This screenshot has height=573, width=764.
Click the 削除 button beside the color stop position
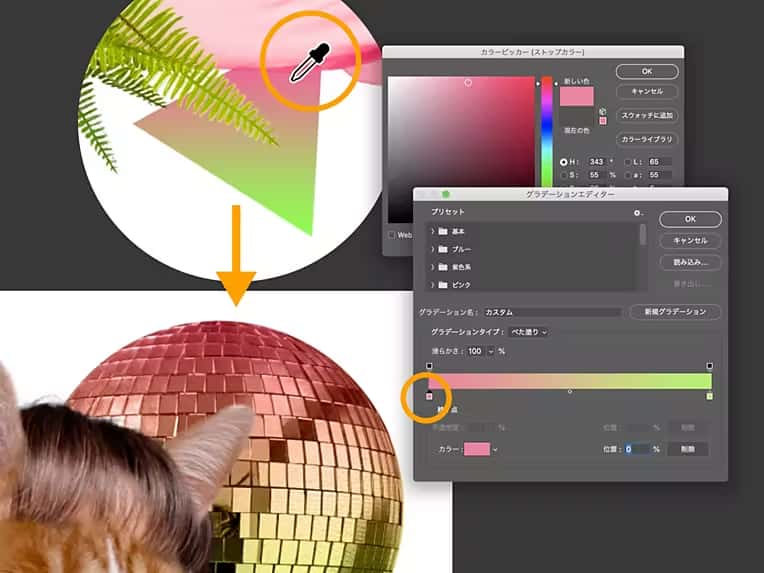click(x=688, y=449)
